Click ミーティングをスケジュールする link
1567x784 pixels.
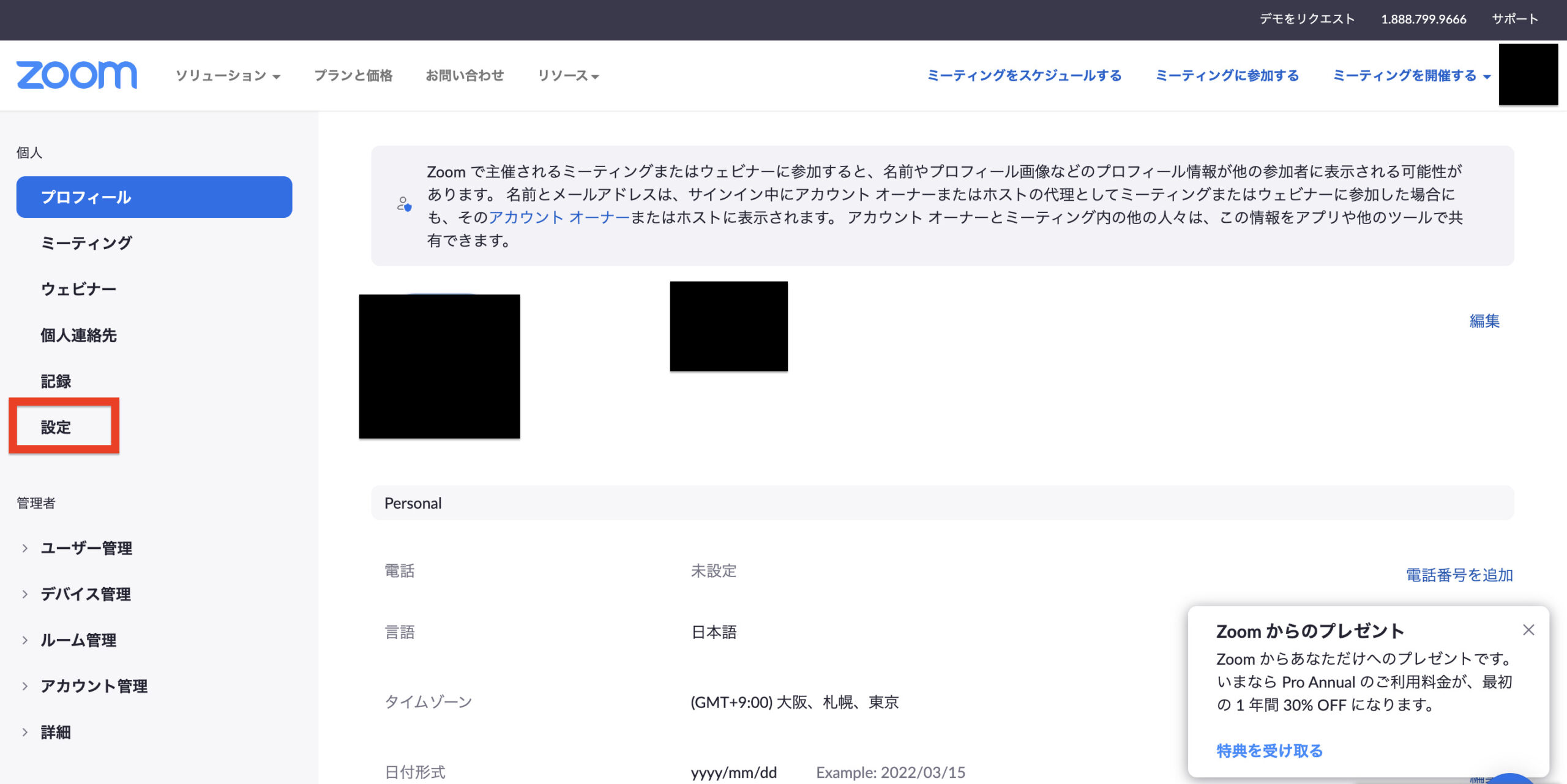click(1024, 76)
